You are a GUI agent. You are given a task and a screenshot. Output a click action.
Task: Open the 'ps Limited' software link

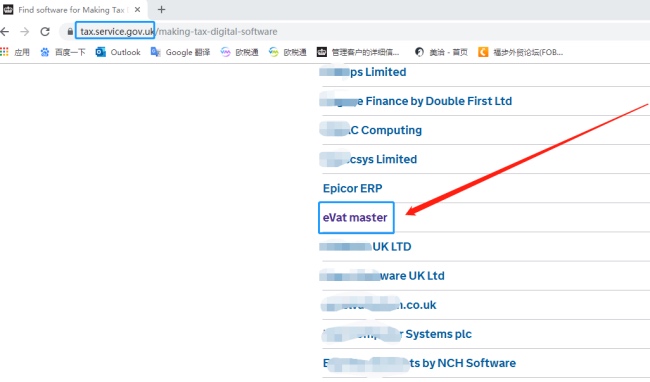pos(363,72)
